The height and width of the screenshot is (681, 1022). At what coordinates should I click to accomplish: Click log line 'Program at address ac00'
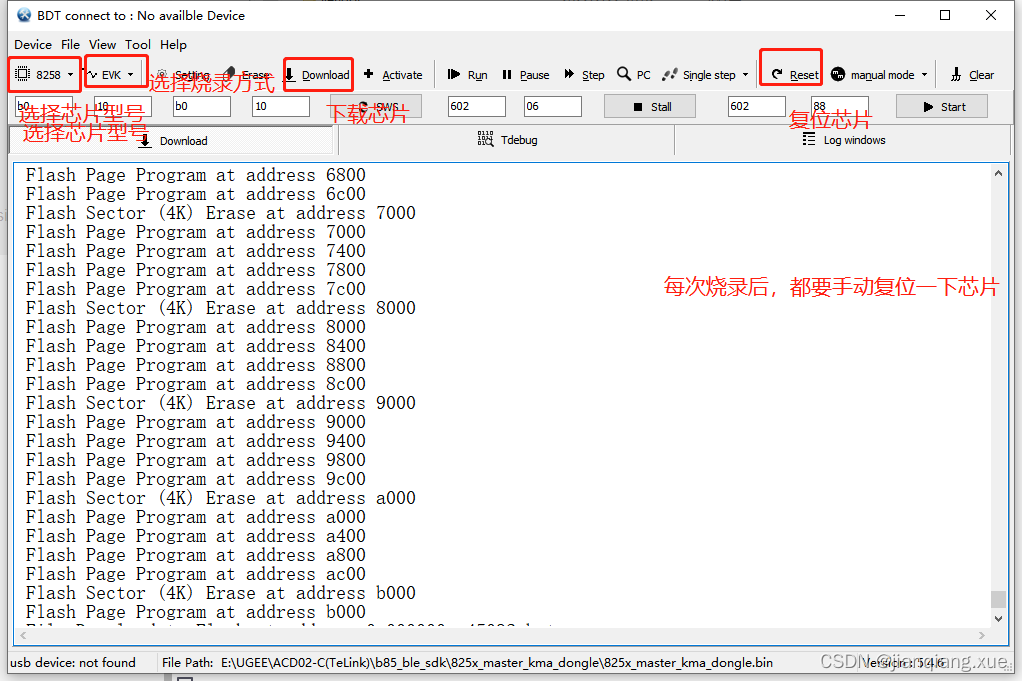point(196,575)
